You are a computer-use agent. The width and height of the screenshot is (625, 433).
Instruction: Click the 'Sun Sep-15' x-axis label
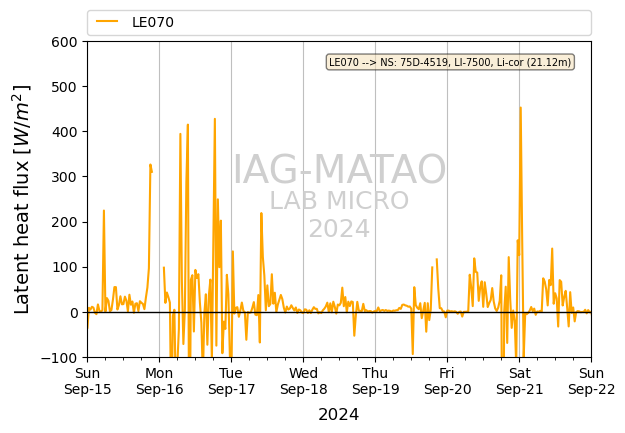88,381
